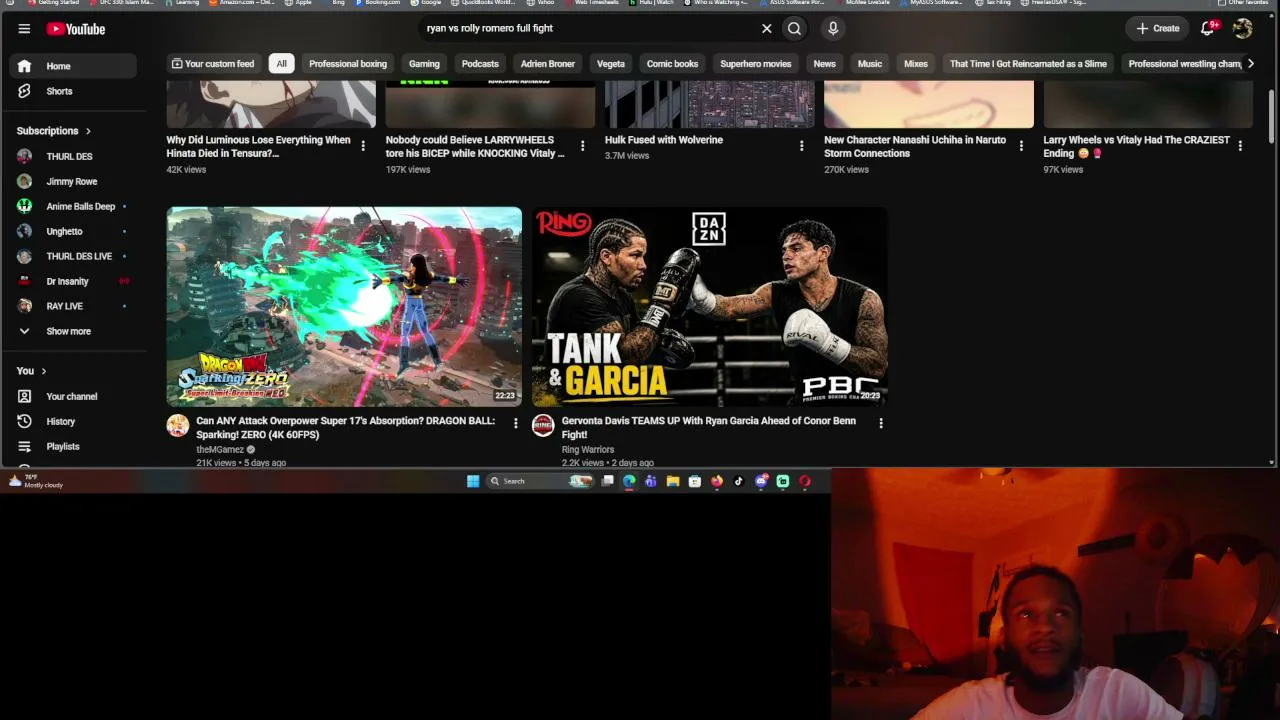
Task: Open History in the sidebar
Action: [x=73, y=421]
